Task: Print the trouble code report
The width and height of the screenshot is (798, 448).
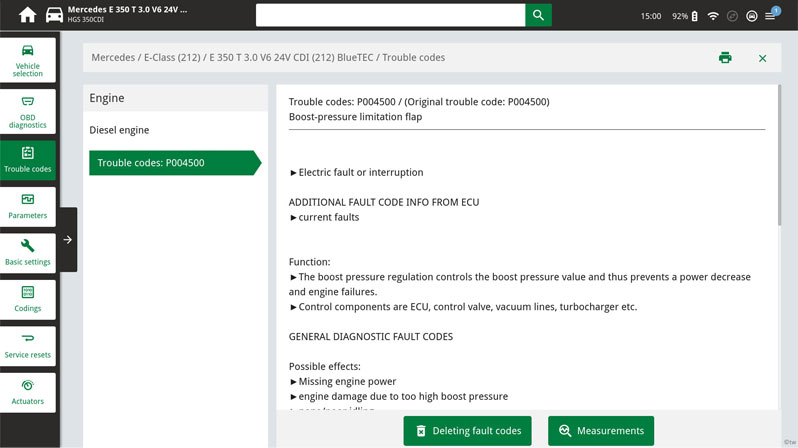Action: [x=725, y=58]
